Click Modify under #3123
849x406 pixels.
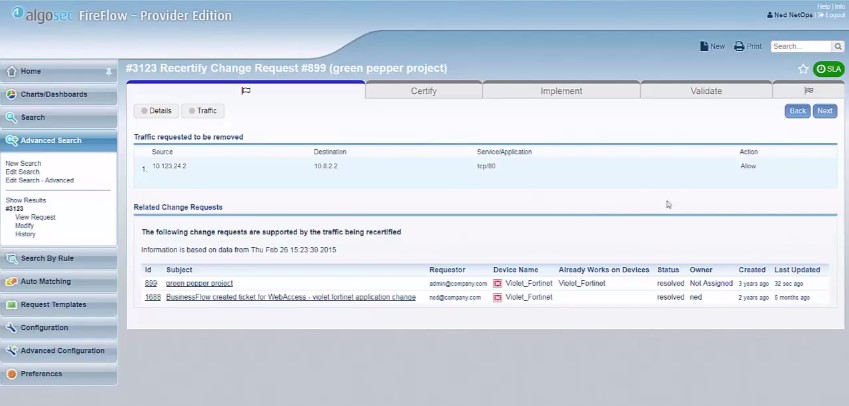tap(24, 226)
